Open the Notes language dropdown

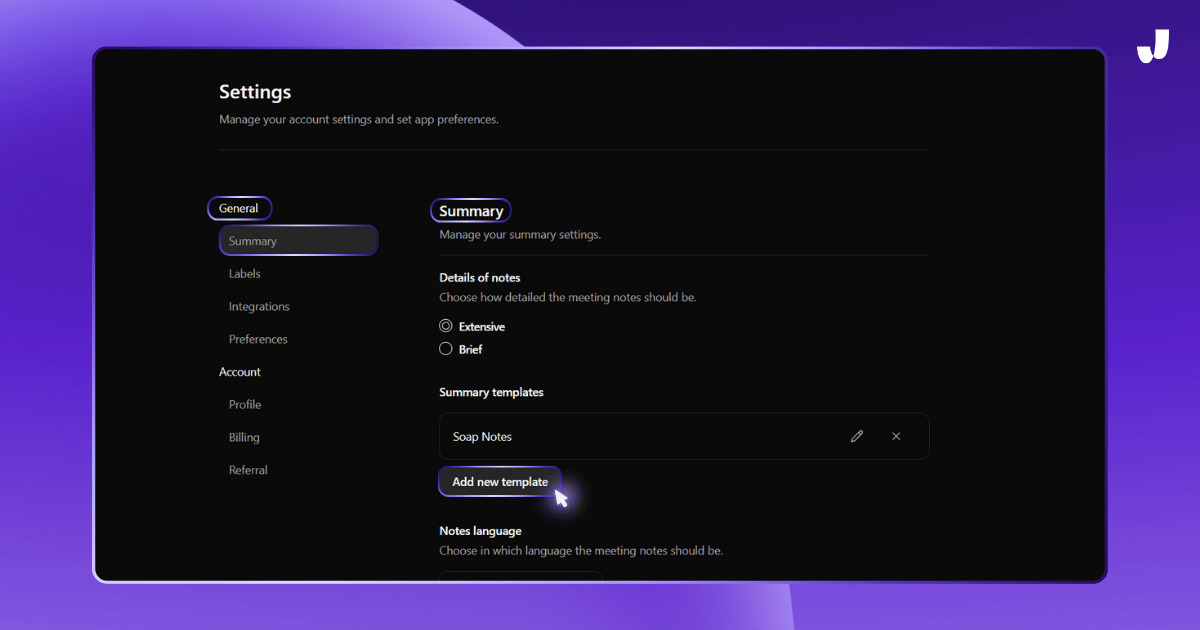point(521,576)
